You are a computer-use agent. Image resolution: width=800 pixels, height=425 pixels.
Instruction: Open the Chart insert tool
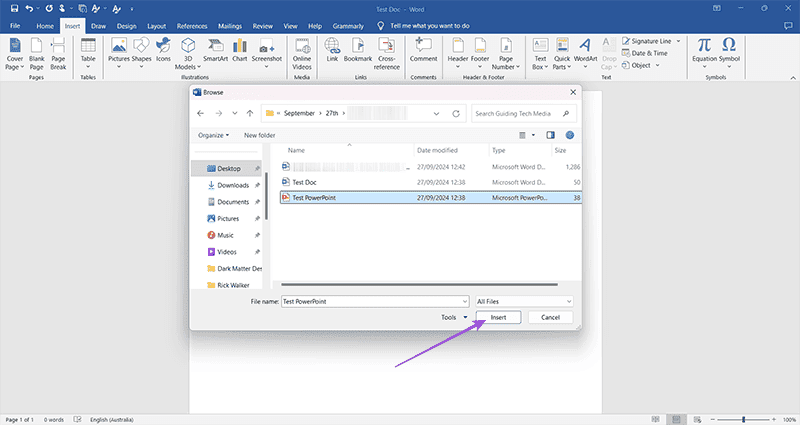point(240,46)
